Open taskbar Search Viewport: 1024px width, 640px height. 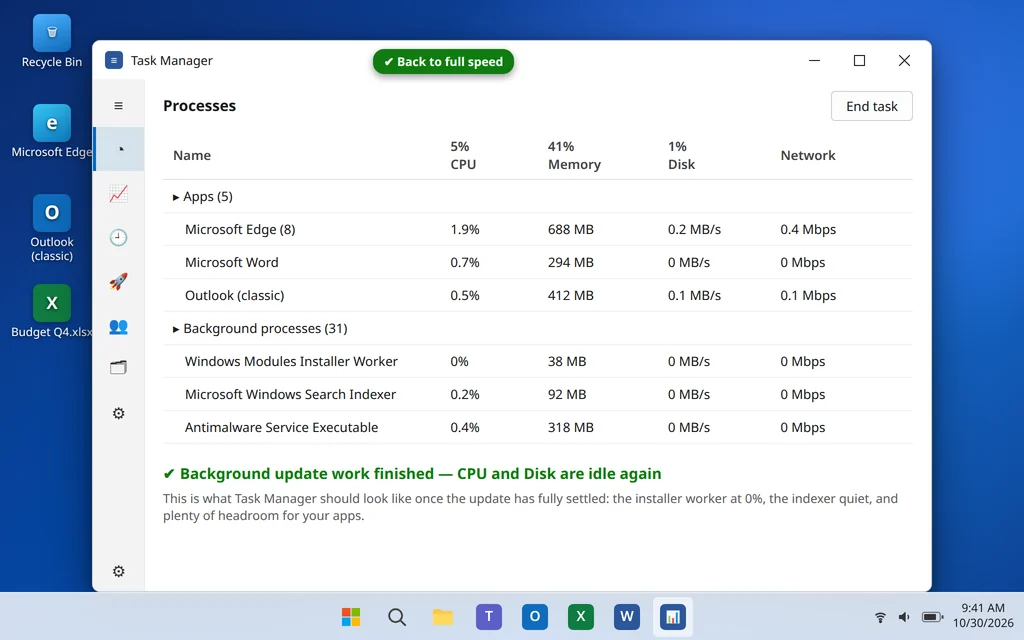(x=396, y=616)
